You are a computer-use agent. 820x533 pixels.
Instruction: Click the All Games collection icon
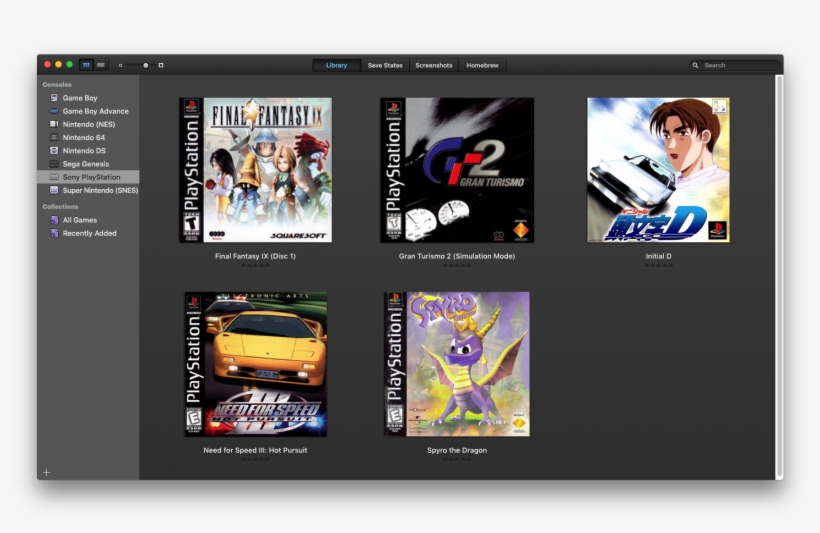54,220
